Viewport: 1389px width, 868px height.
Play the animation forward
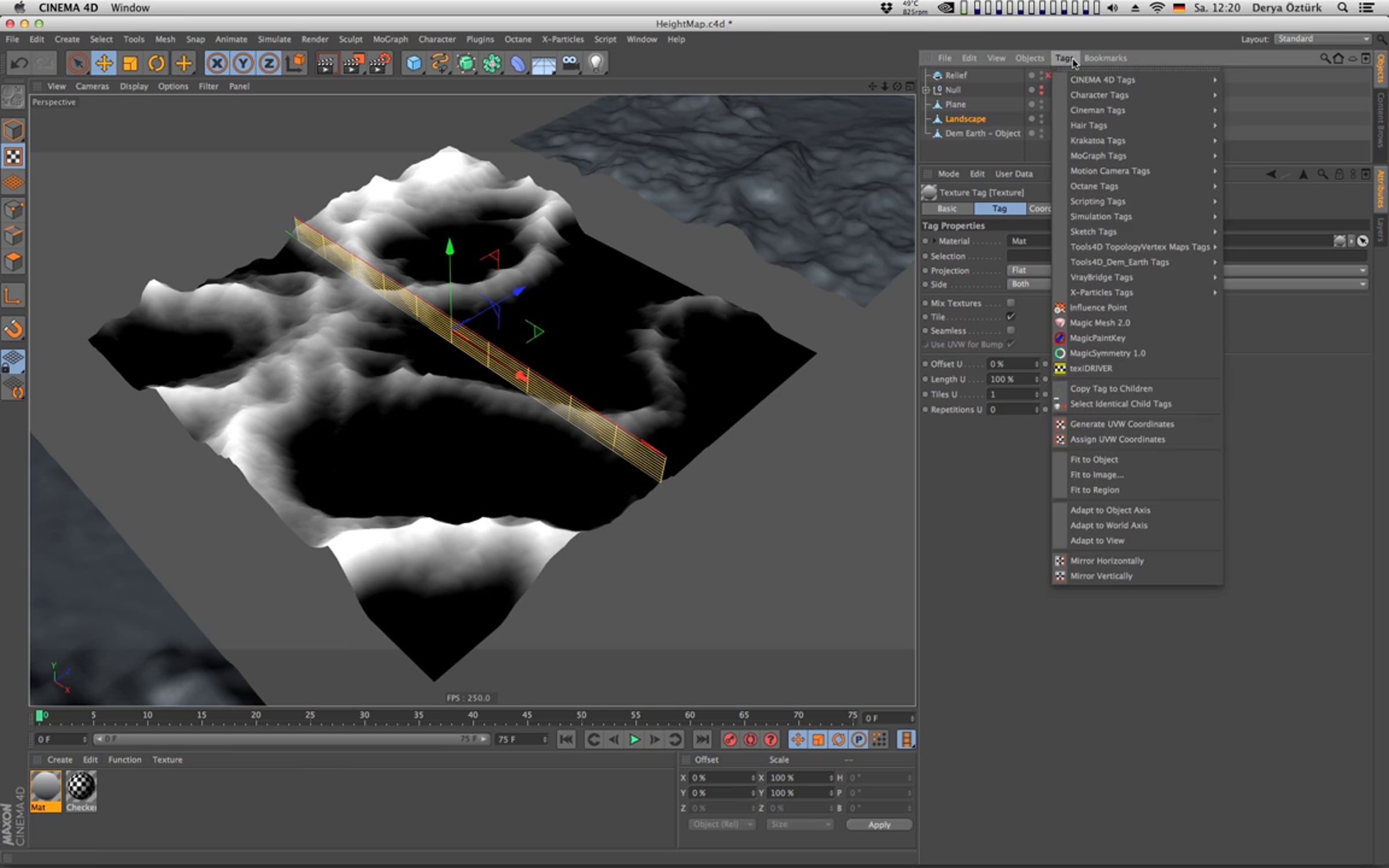coord(634,740)
